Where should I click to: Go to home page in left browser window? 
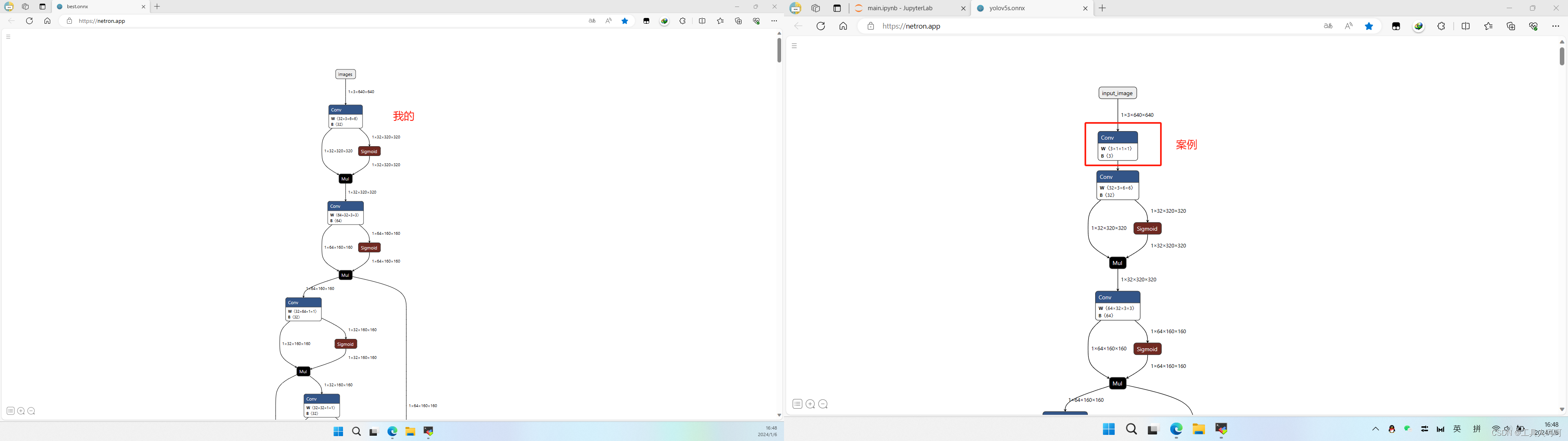click(x=47, y=21)
